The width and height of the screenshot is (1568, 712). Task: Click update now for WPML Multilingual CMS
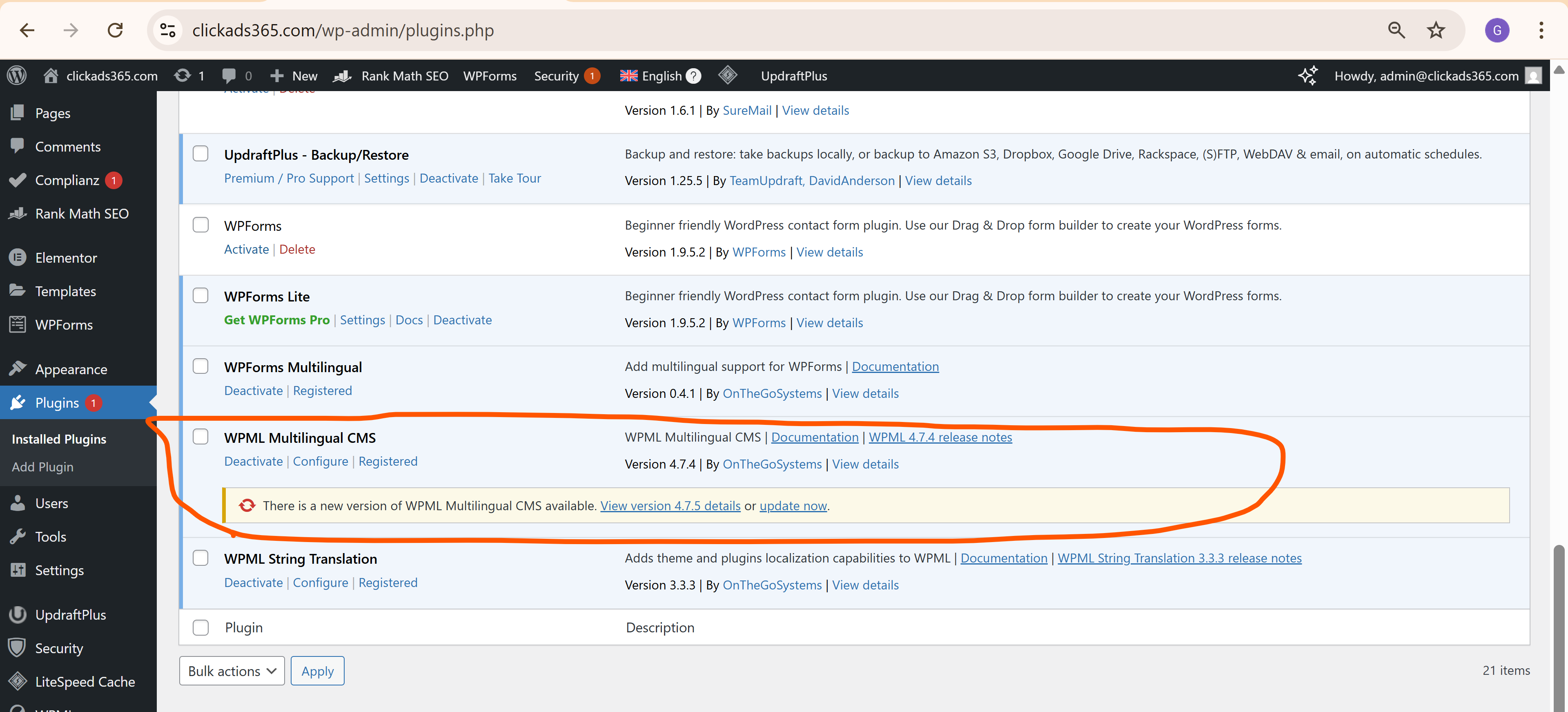point(793,506)
